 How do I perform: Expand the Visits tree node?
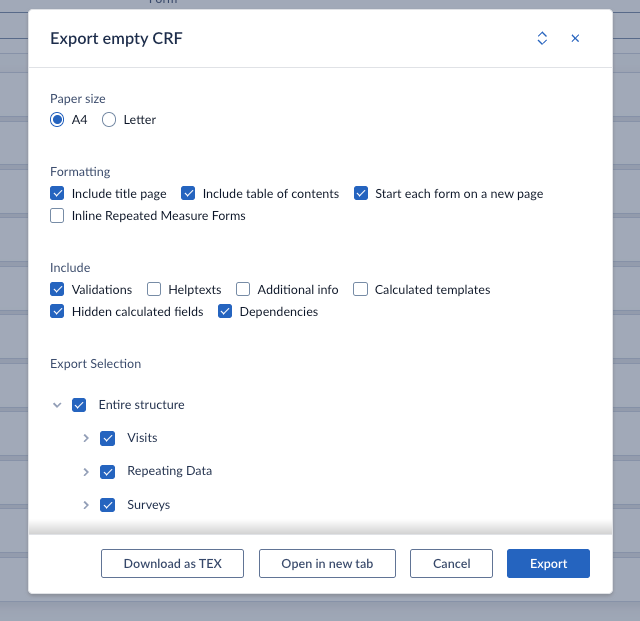click(86, 438)
